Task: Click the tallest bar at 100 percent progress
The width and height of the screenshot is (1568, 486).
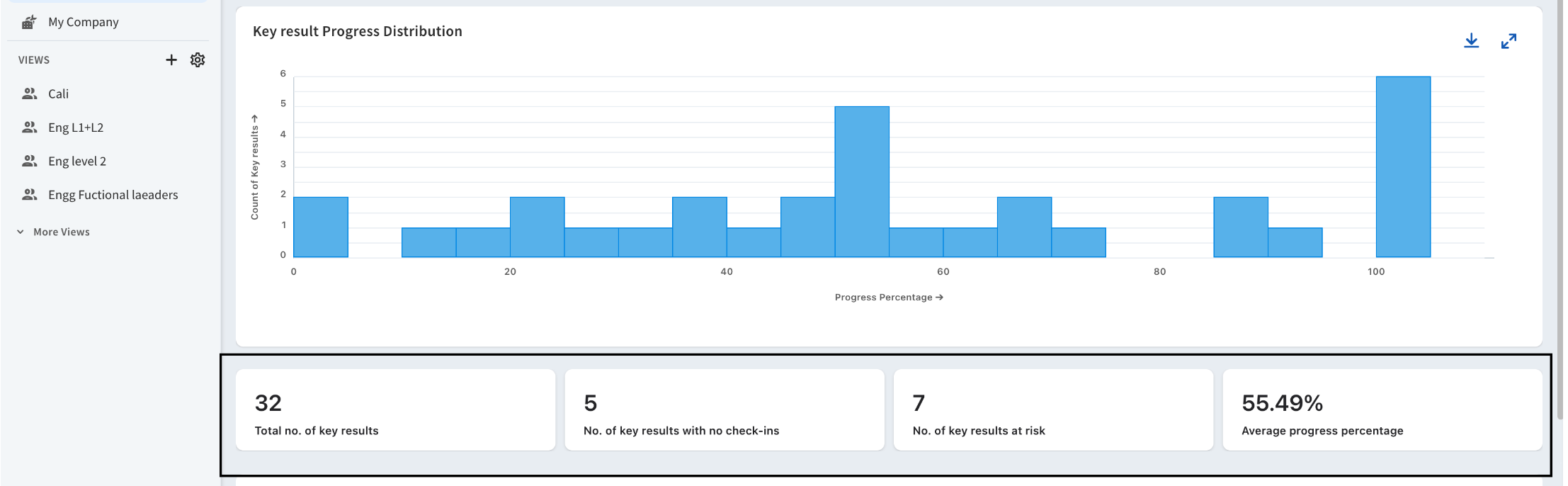Action: 1402,166
